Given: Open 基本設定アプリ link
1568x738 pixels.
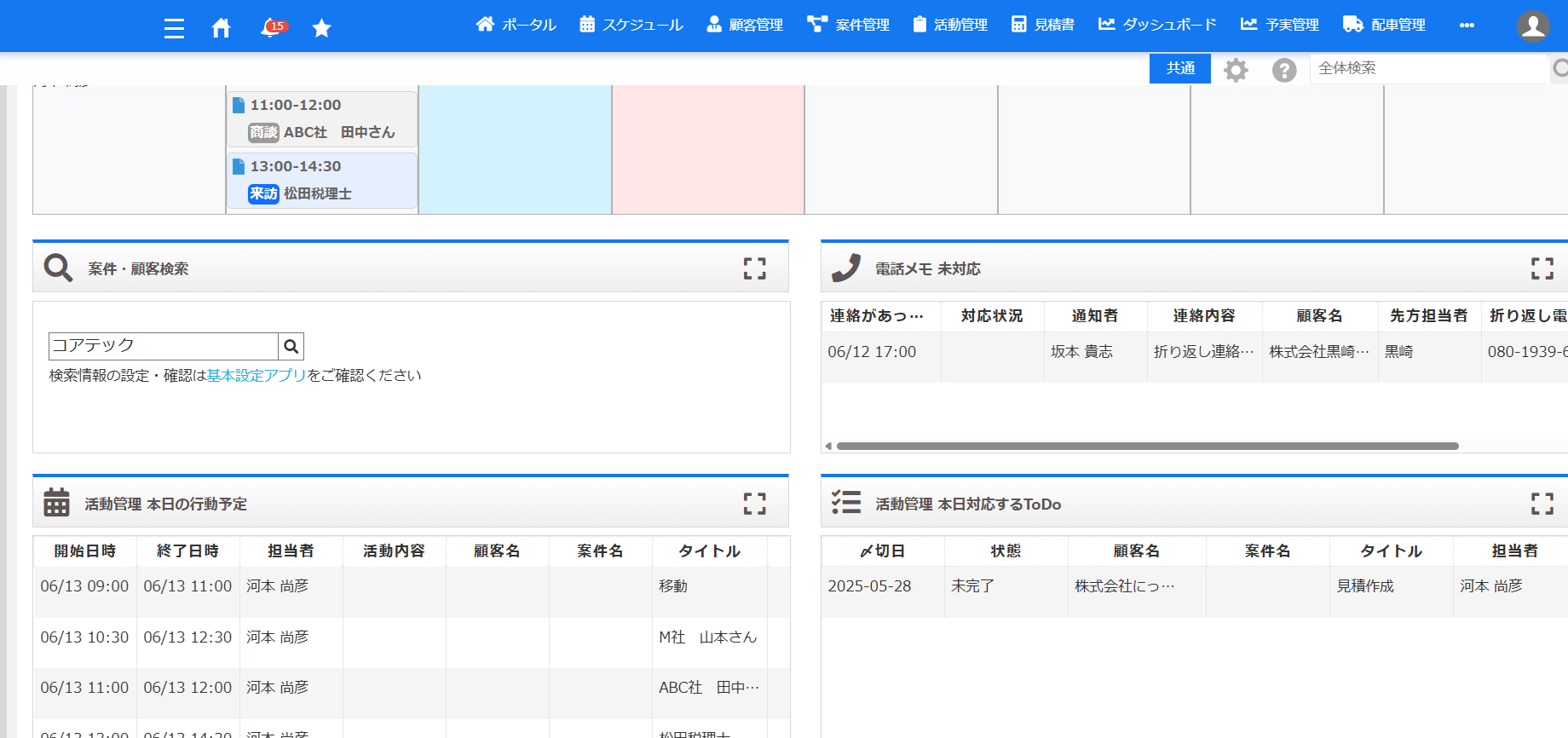Looking at the screenshot, I should tap(256, 375).
